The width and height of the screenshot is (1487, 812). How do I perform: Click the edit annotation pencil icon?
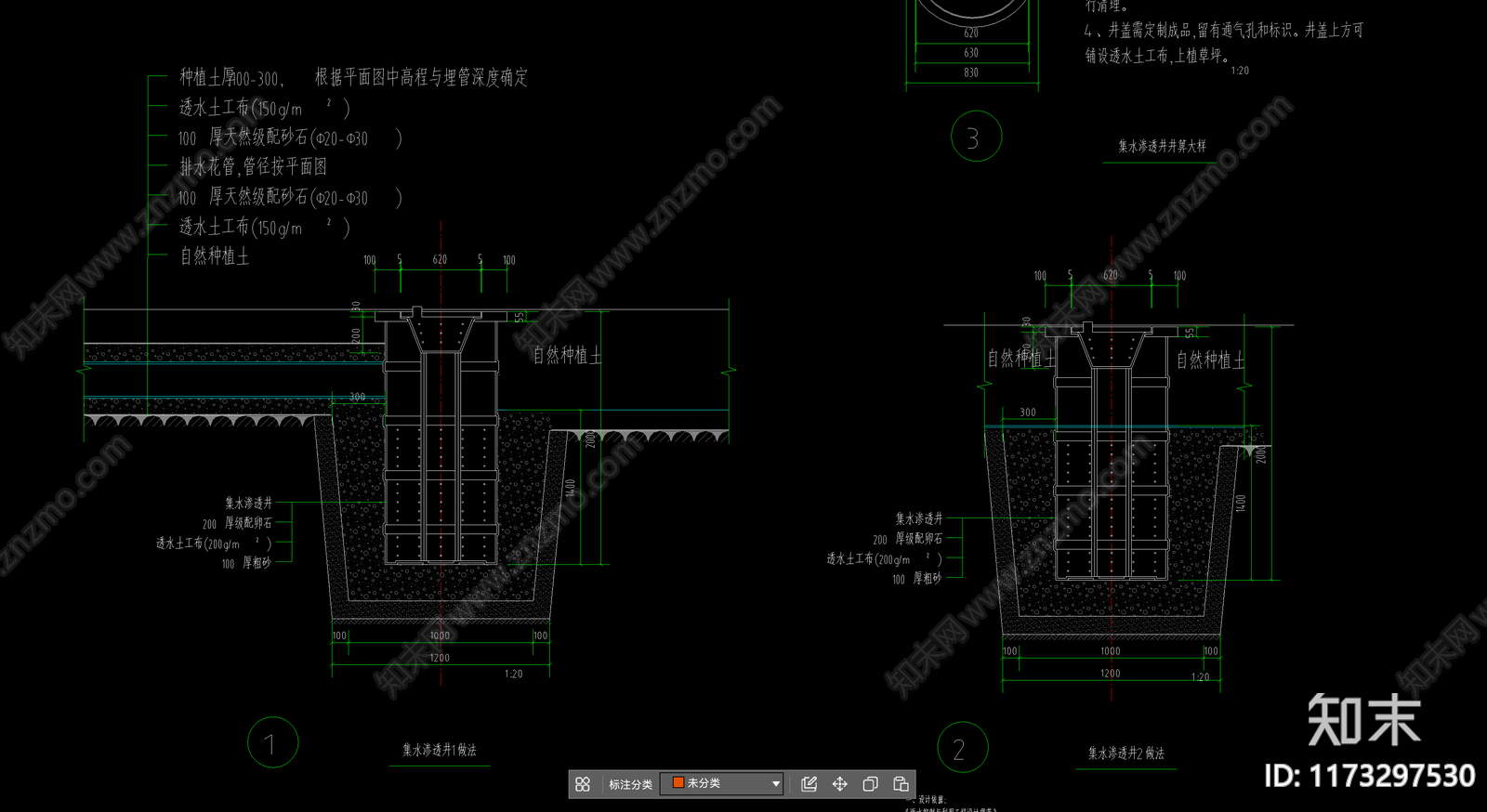809,784
